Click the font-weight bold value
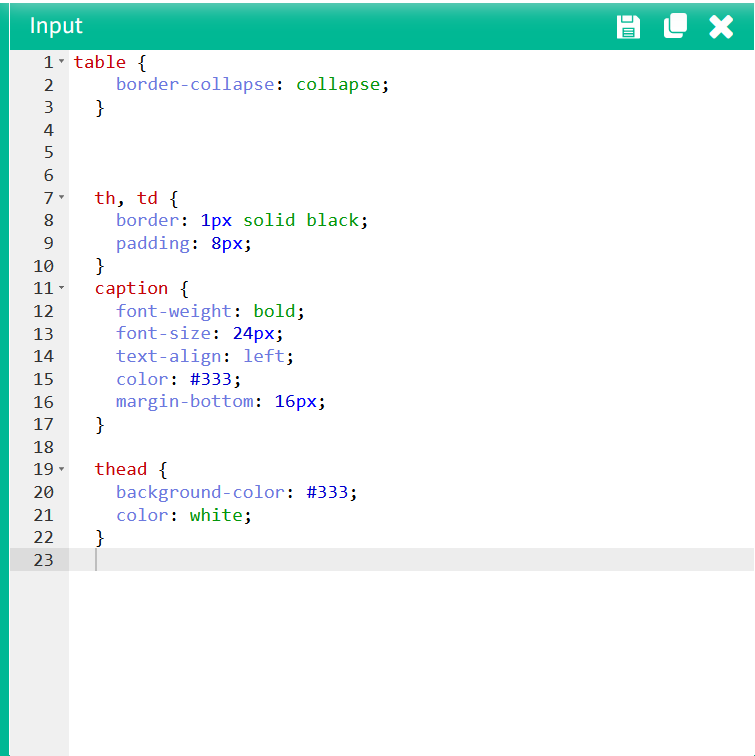Viewport: 755px width, 756px height. tap(274, 311)
